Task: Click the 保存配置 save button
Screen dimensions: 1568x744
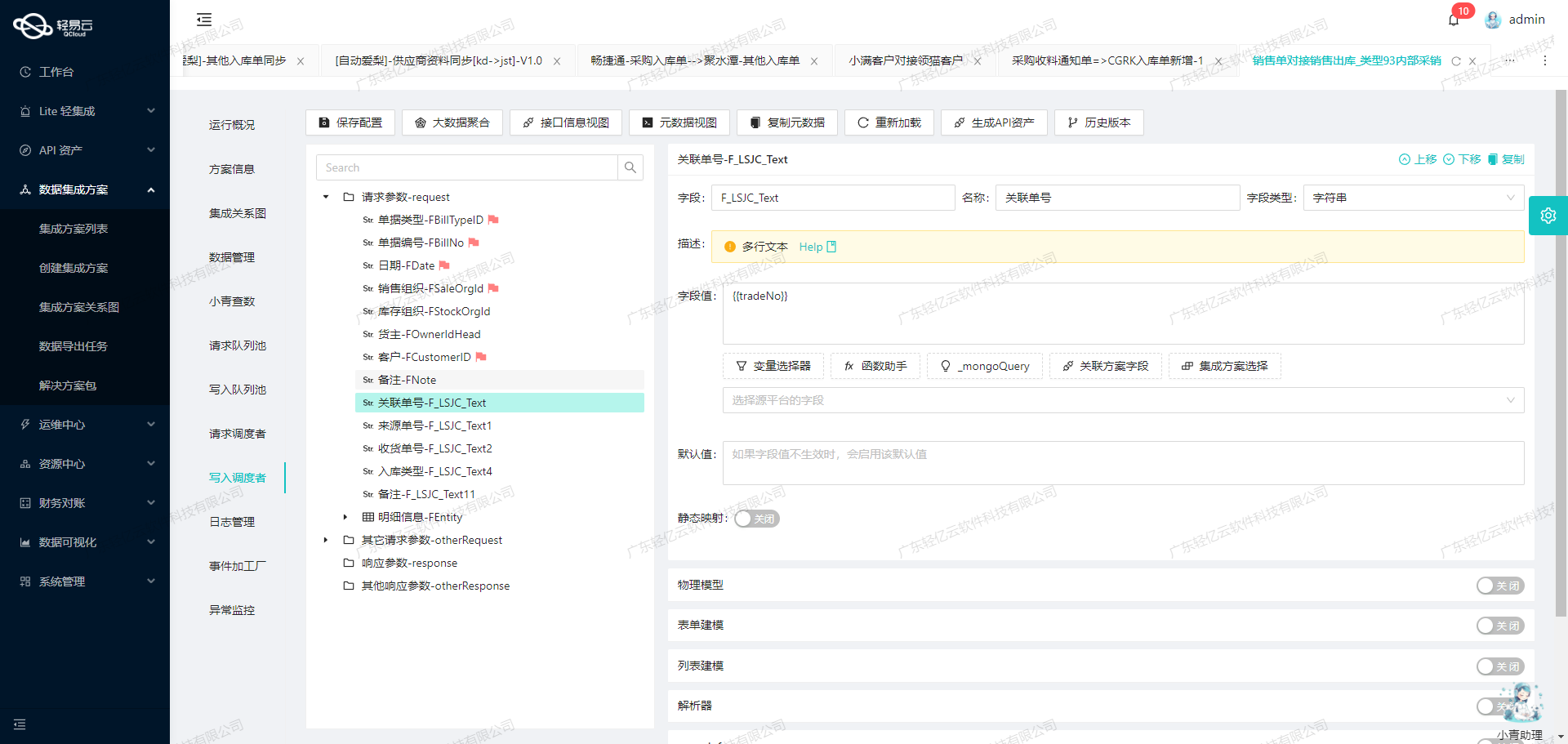Action: pos(350,123)
